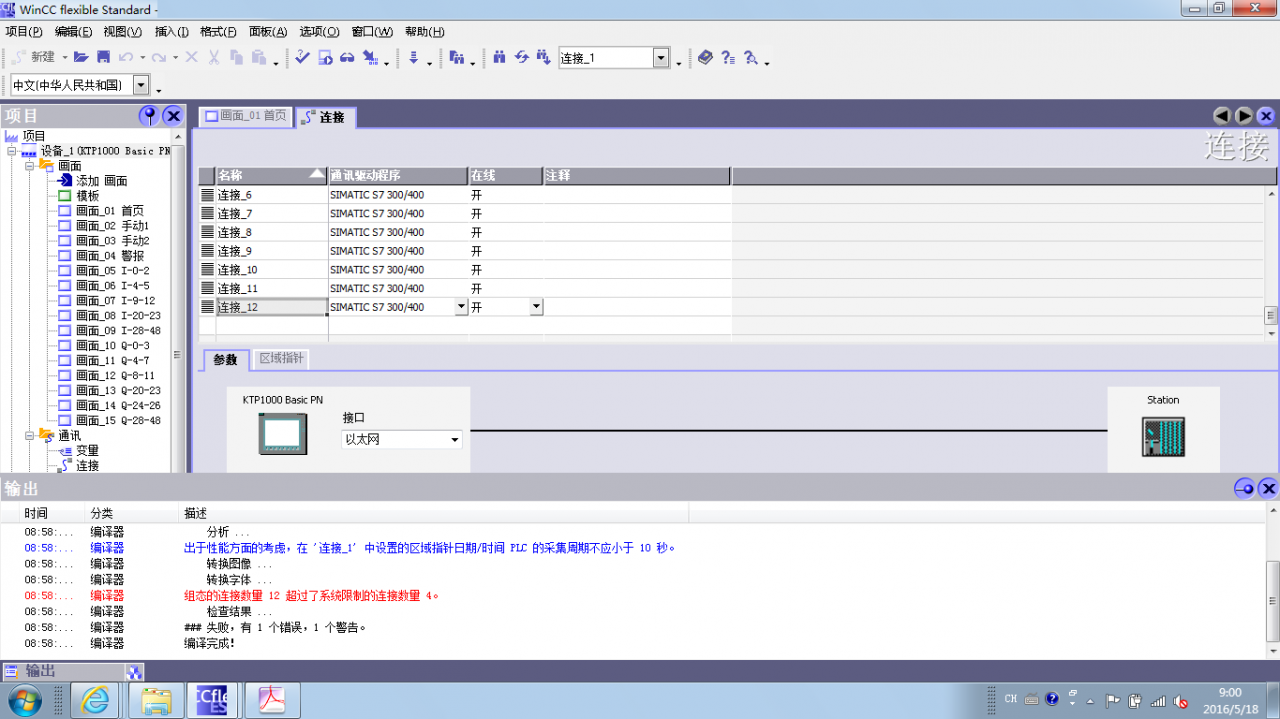Click the Station PLC icon
This screenshot has width=1280, height=719.
tap(1163, 436)
